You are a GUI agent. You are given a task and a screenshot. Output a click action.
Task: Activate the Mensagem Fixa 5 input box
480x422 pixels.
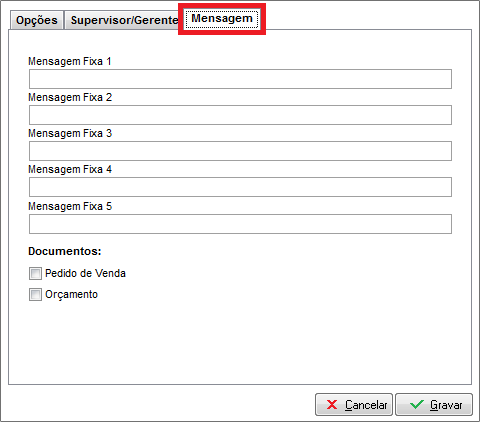(240, 224)
